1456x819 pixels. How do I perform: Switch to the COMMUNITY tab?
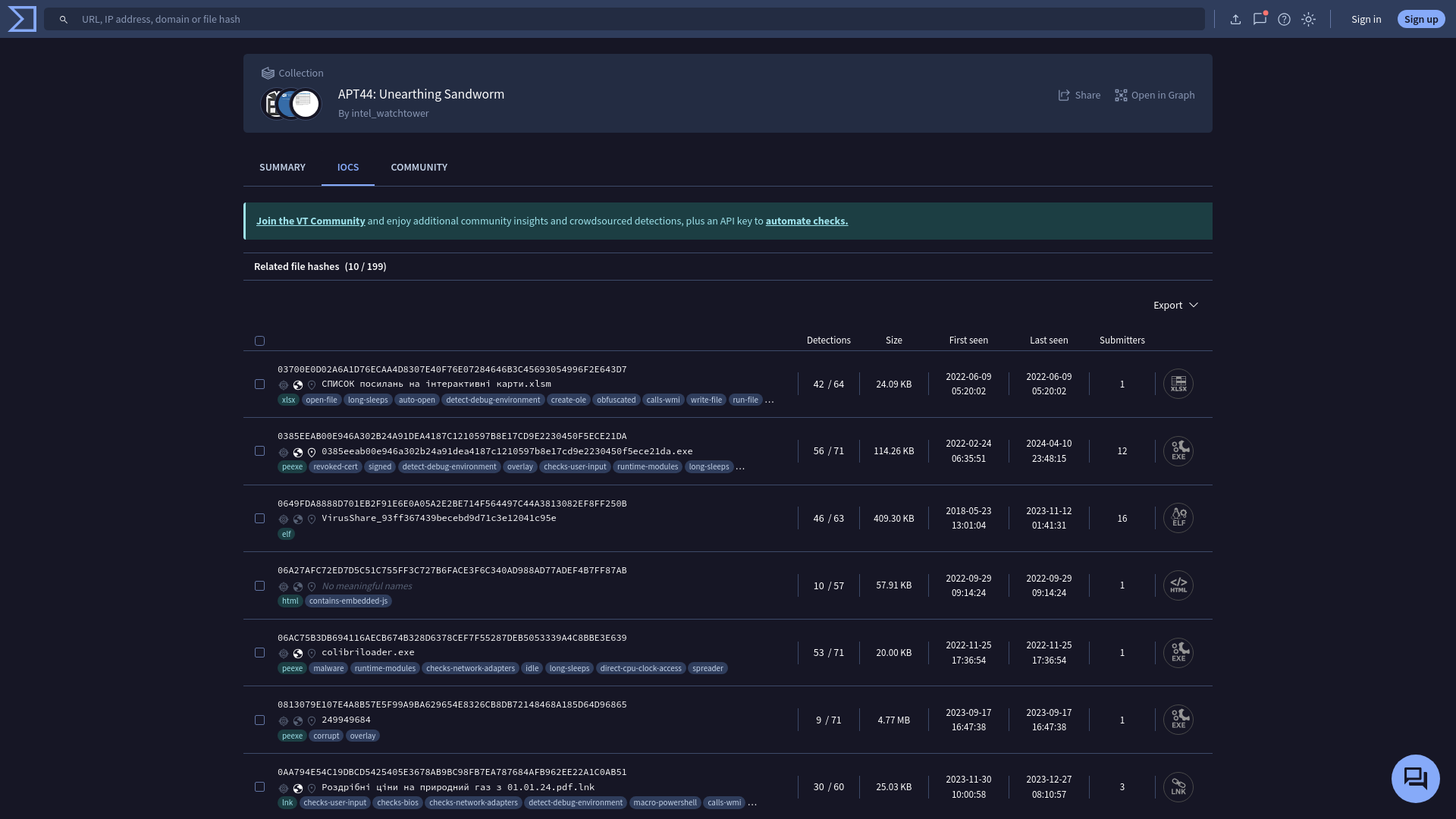pos(419,167)
